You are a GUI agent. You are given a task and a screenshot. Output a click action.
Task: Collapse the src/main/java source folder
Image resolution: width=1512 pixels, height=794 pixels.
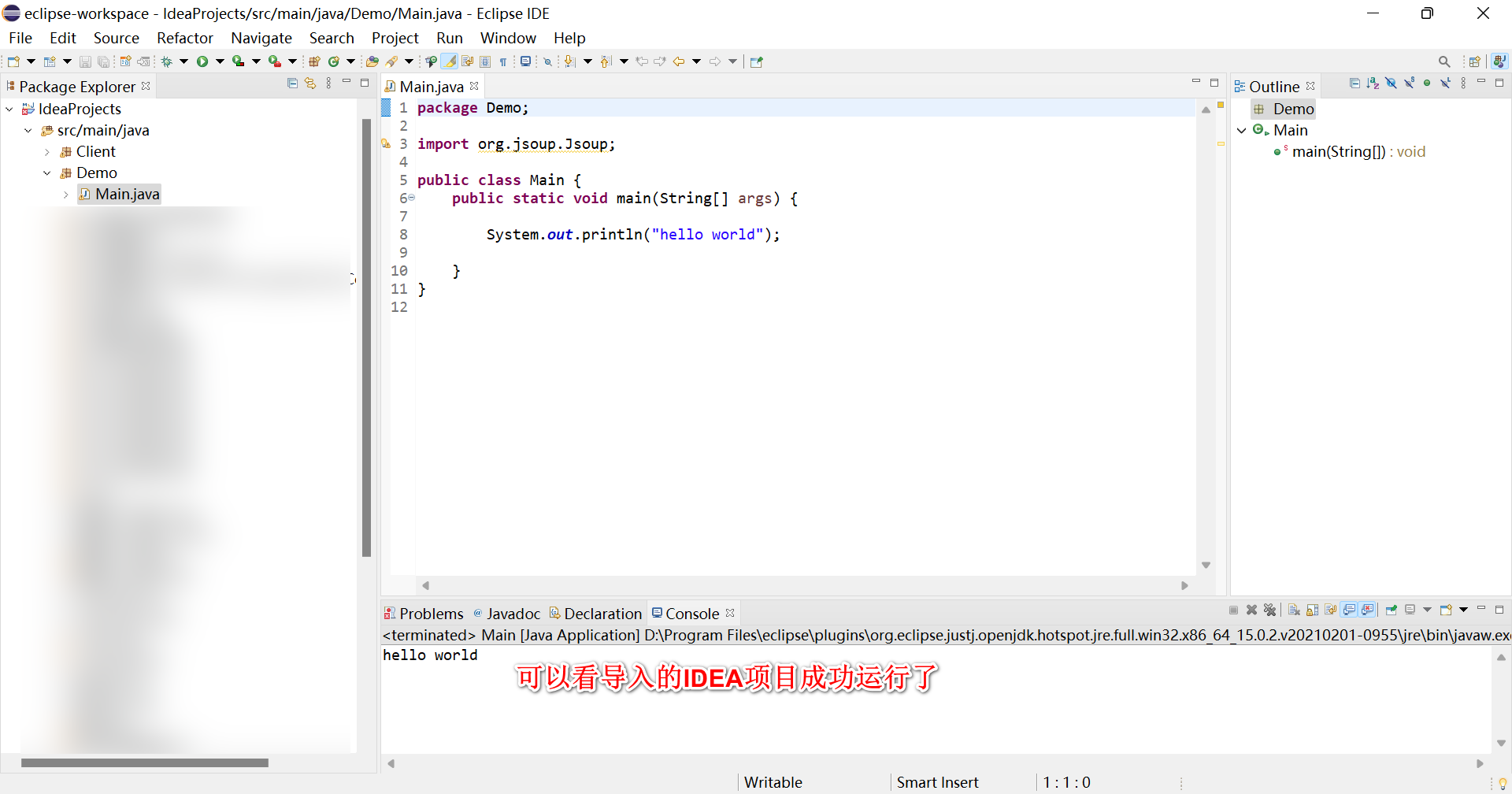click(28, 131)
